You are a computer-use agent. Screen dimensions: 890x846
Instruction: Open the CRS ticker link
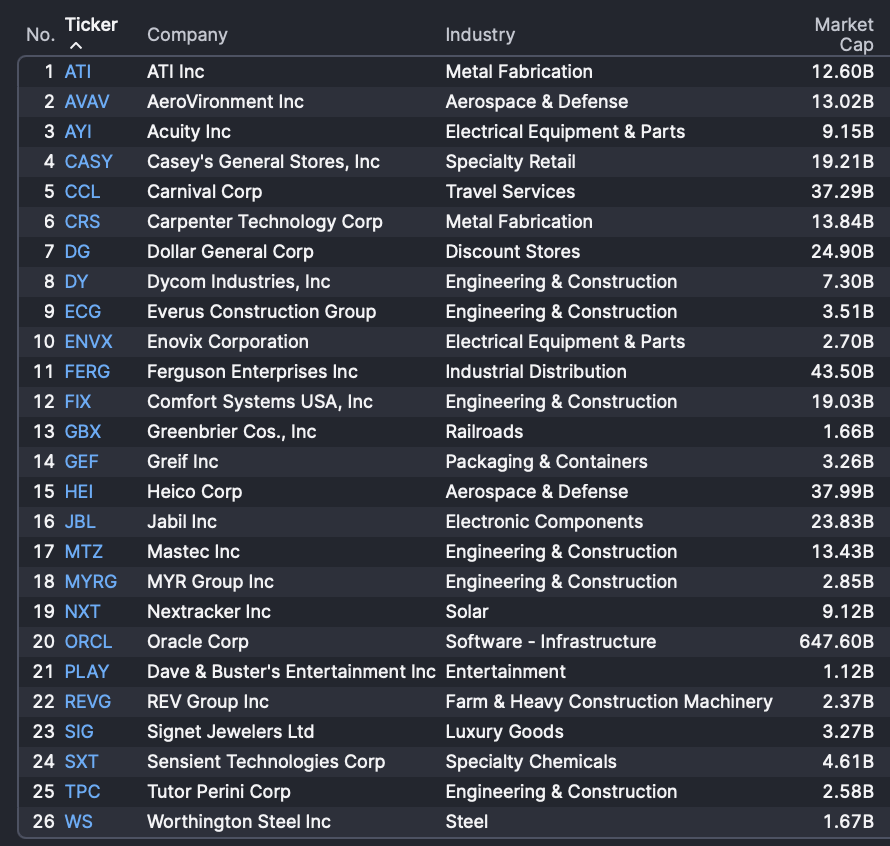[82, 222]
